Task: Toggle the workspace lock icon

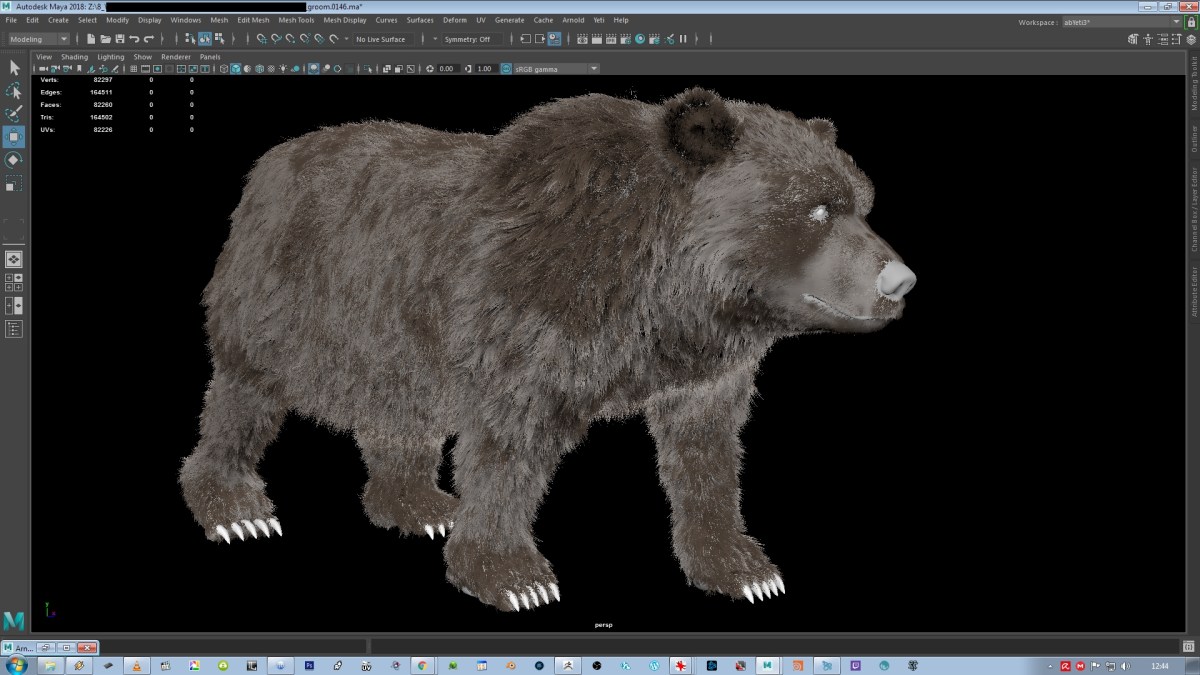Action: (1190, 21)
